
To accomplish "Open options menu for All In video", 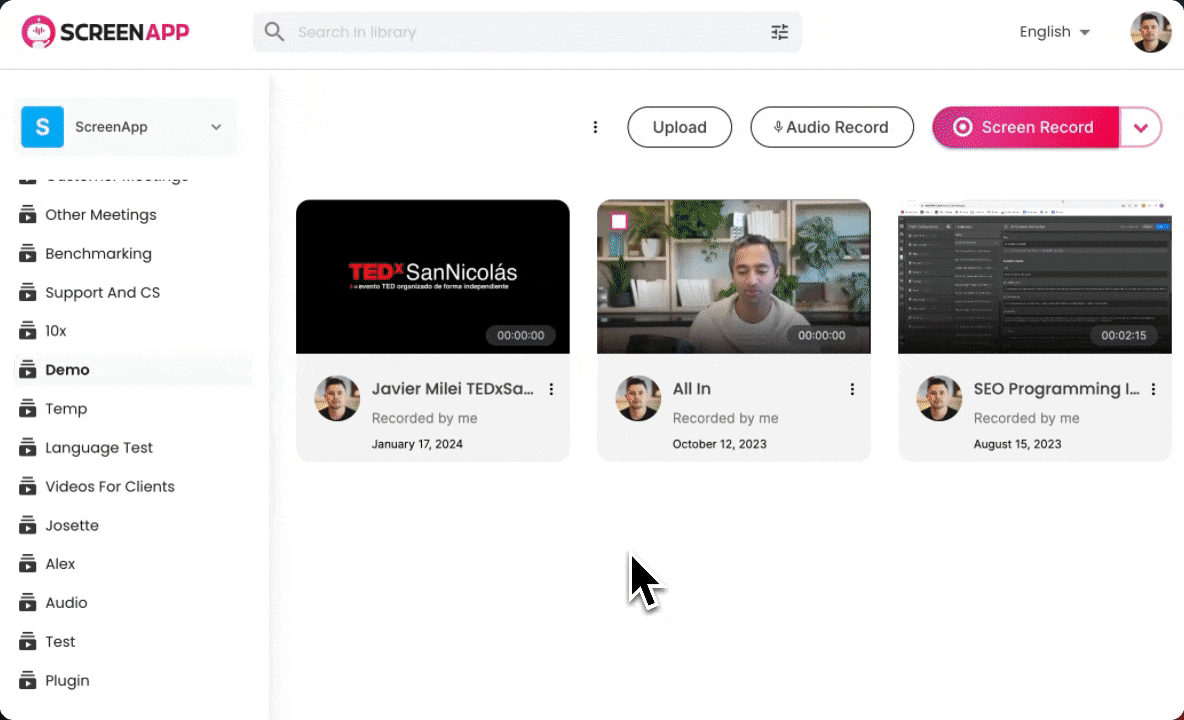I will coord(852,389).
